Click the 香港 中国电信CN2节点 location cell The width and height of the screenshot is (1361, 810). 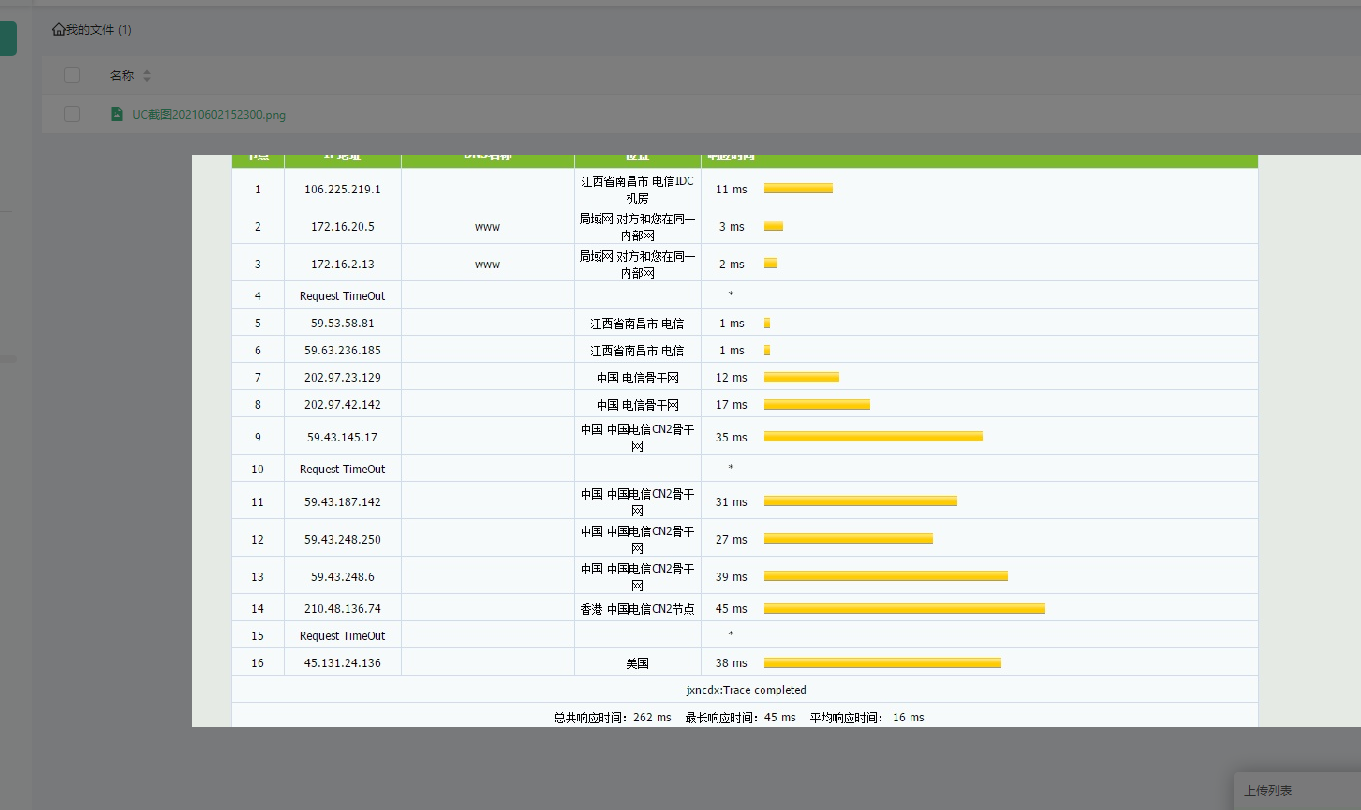tap(637, 608)
